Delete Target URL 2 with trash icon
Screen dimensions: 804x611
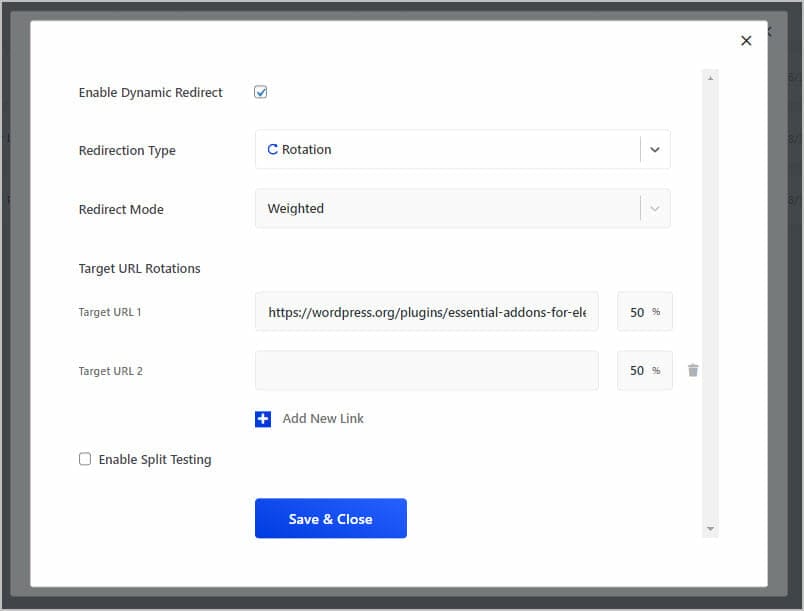(x=693, y=370)
